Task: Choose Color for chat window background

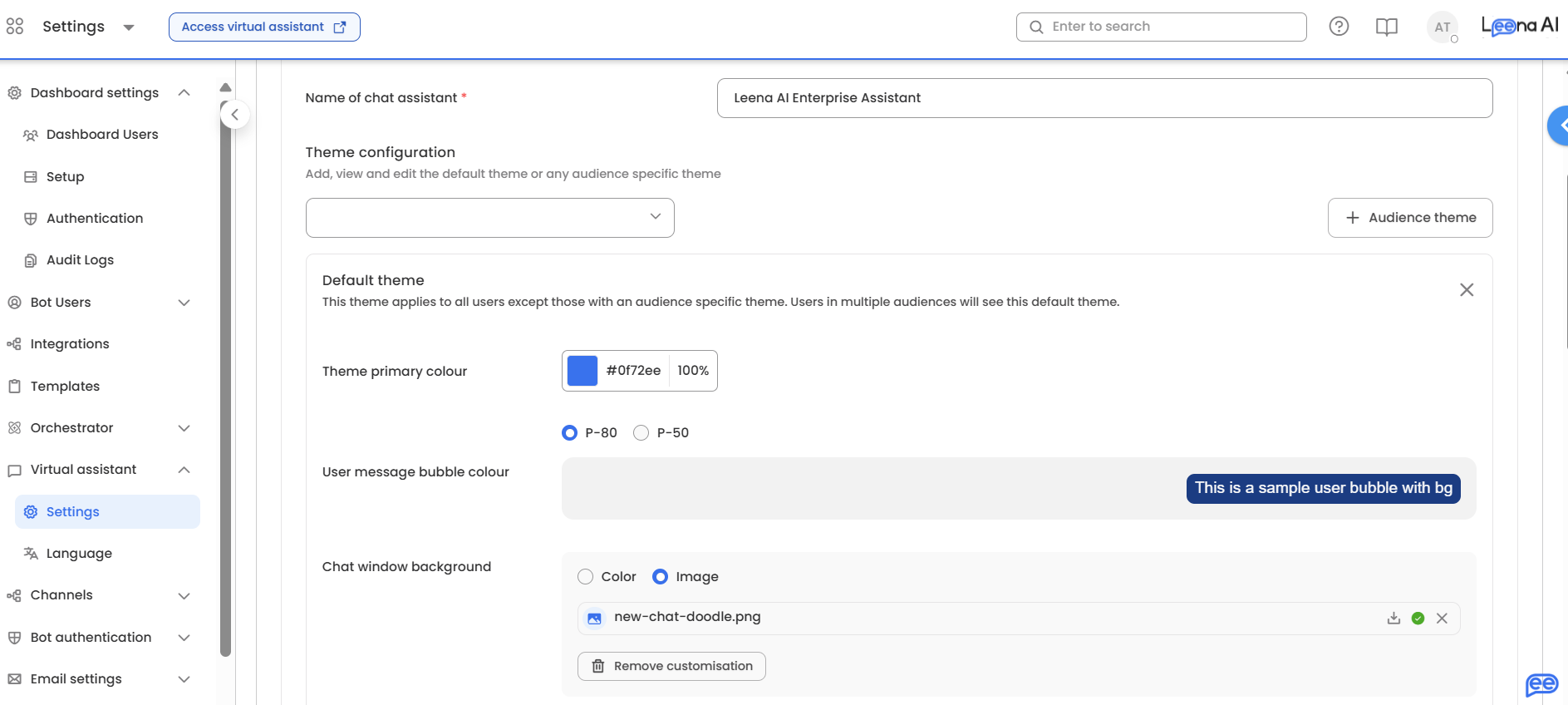Action: click(x=586, y=577)
